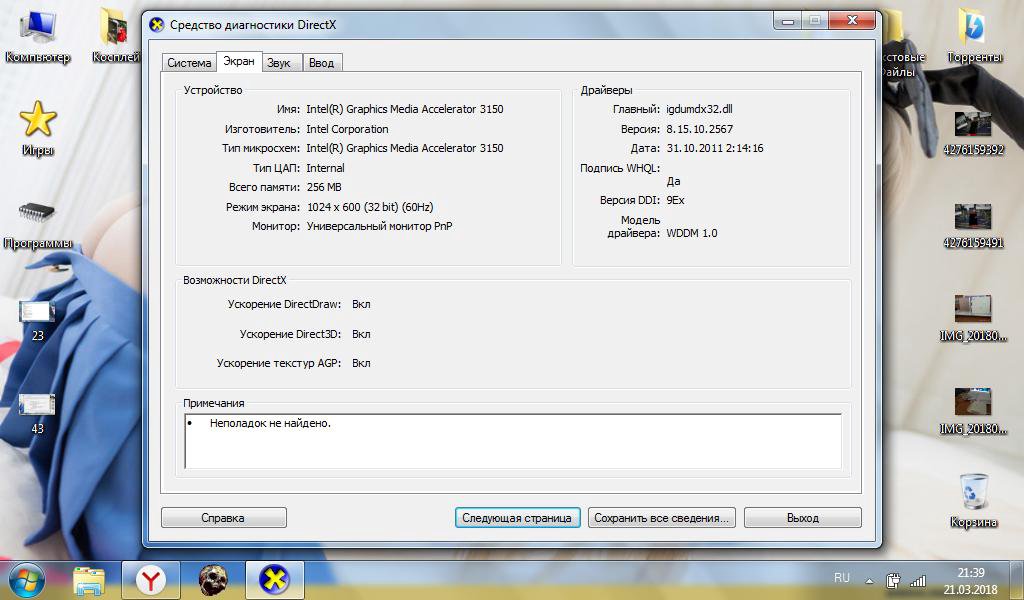This screenshot has width=1024, height=600.
Task: Click the Примечания notes text box
Action: (x=513, y=441)
